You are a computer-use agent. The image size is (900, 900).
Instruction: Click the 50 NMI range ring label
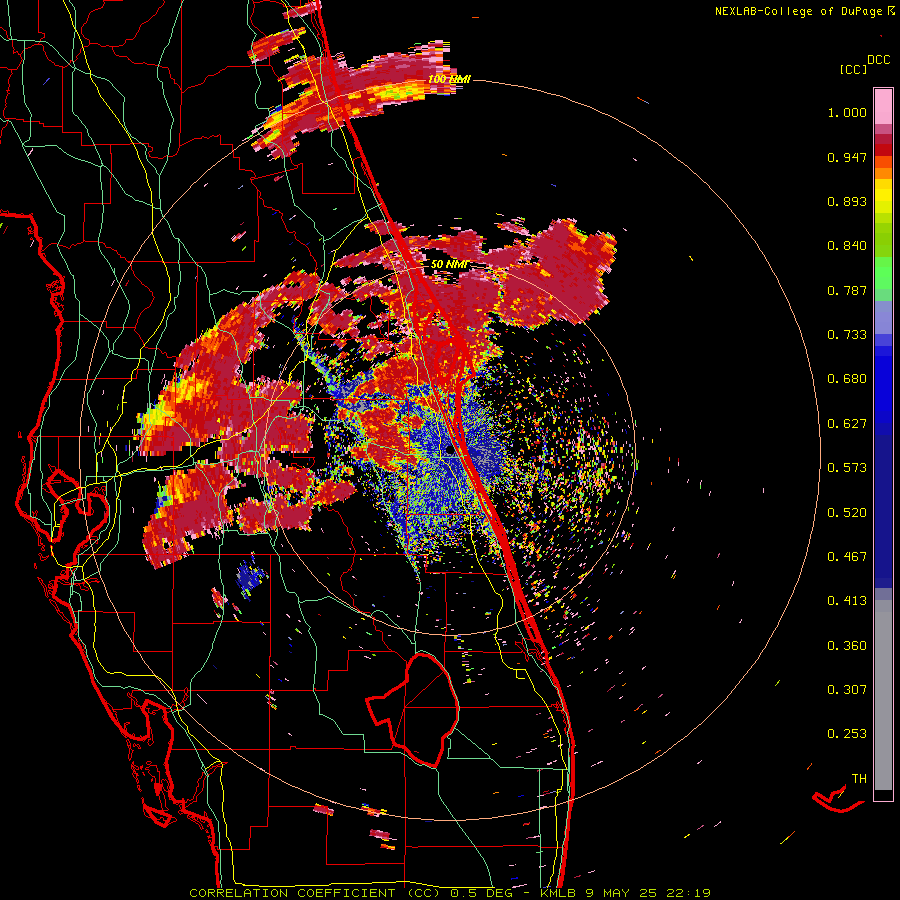tap(450, 264)
